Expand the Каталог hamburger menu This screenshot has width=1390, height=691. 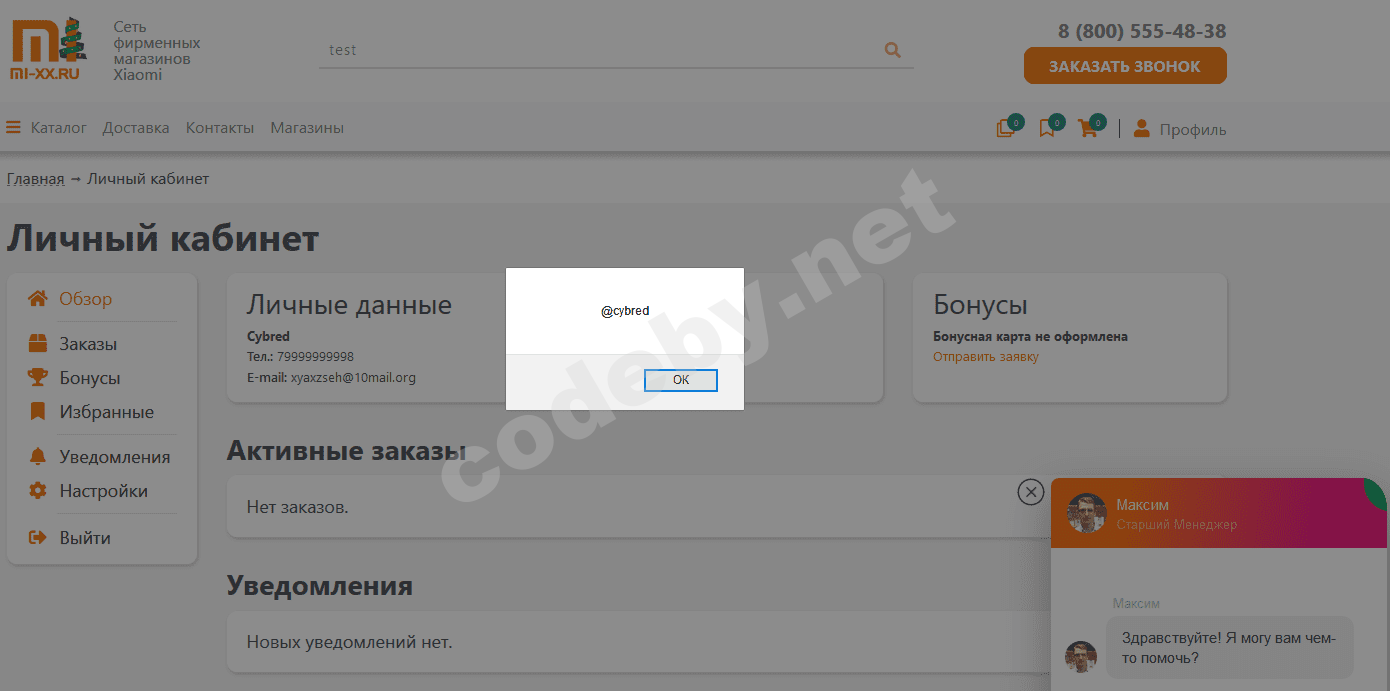coord(46,128)
